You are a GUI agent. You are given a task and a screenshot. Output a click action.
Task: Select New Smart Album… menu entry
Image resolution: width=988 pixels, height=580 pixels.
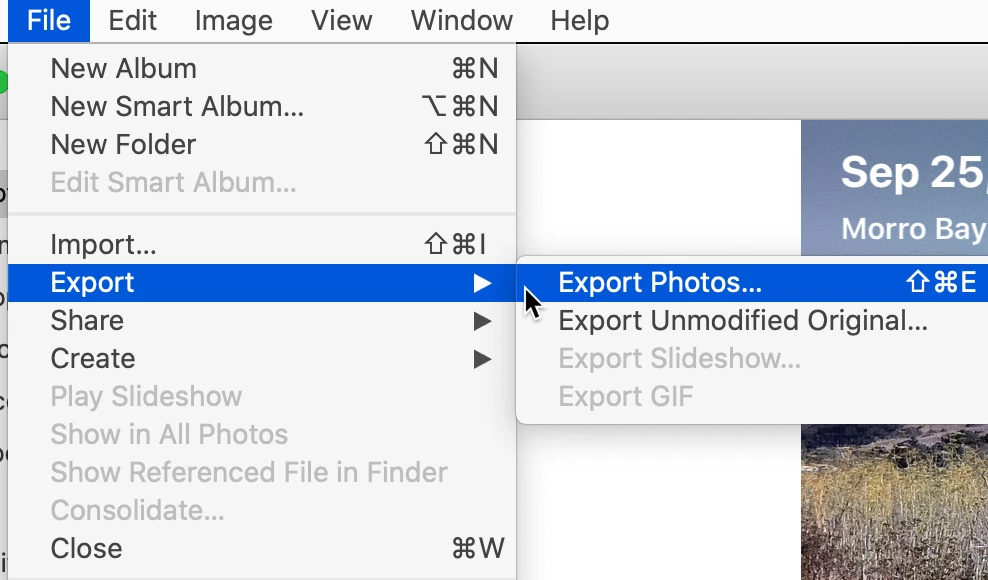pos(262,106)
